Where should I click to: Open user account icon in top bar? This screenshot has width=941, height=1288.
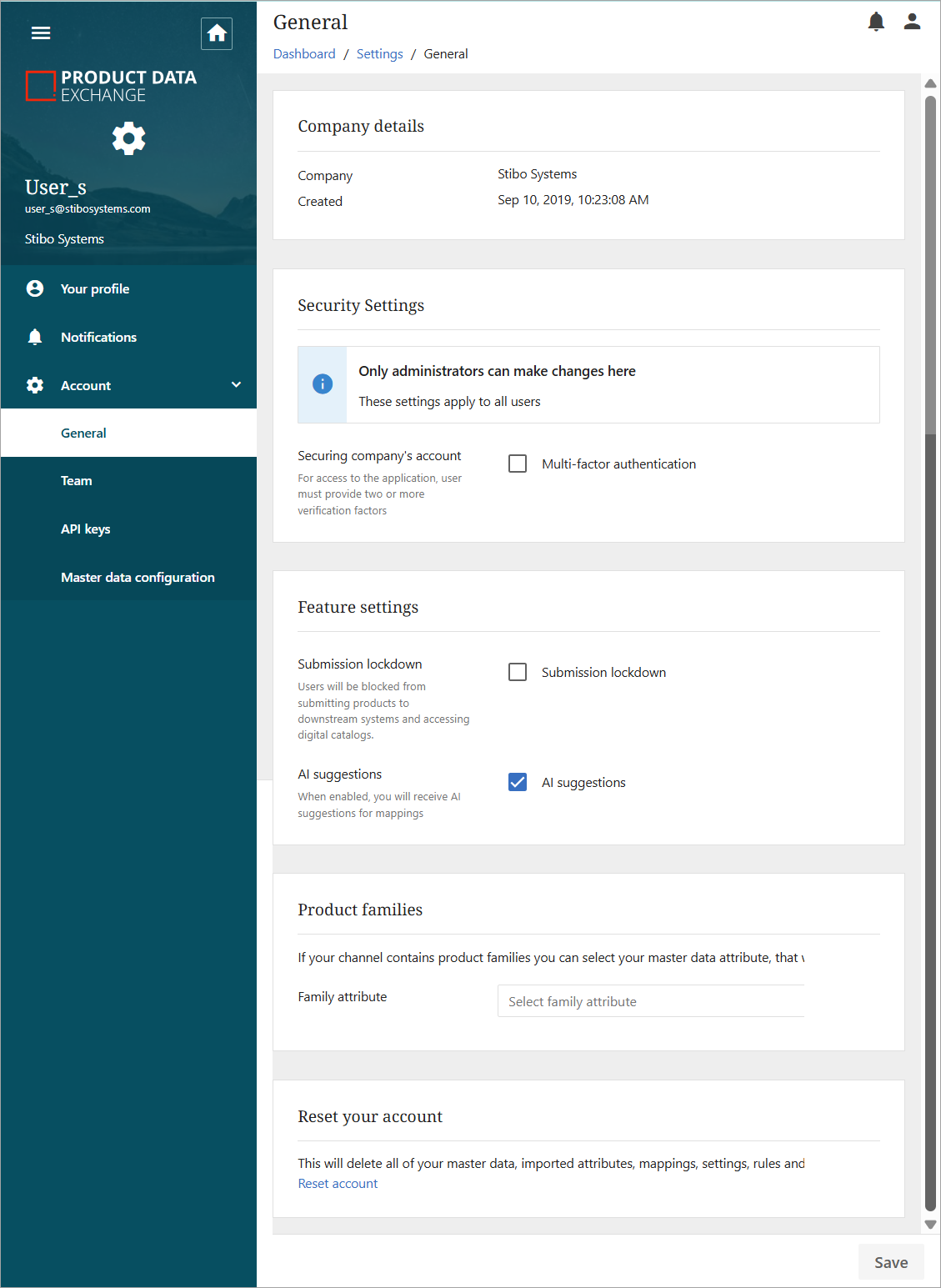(x=912, y=22)
